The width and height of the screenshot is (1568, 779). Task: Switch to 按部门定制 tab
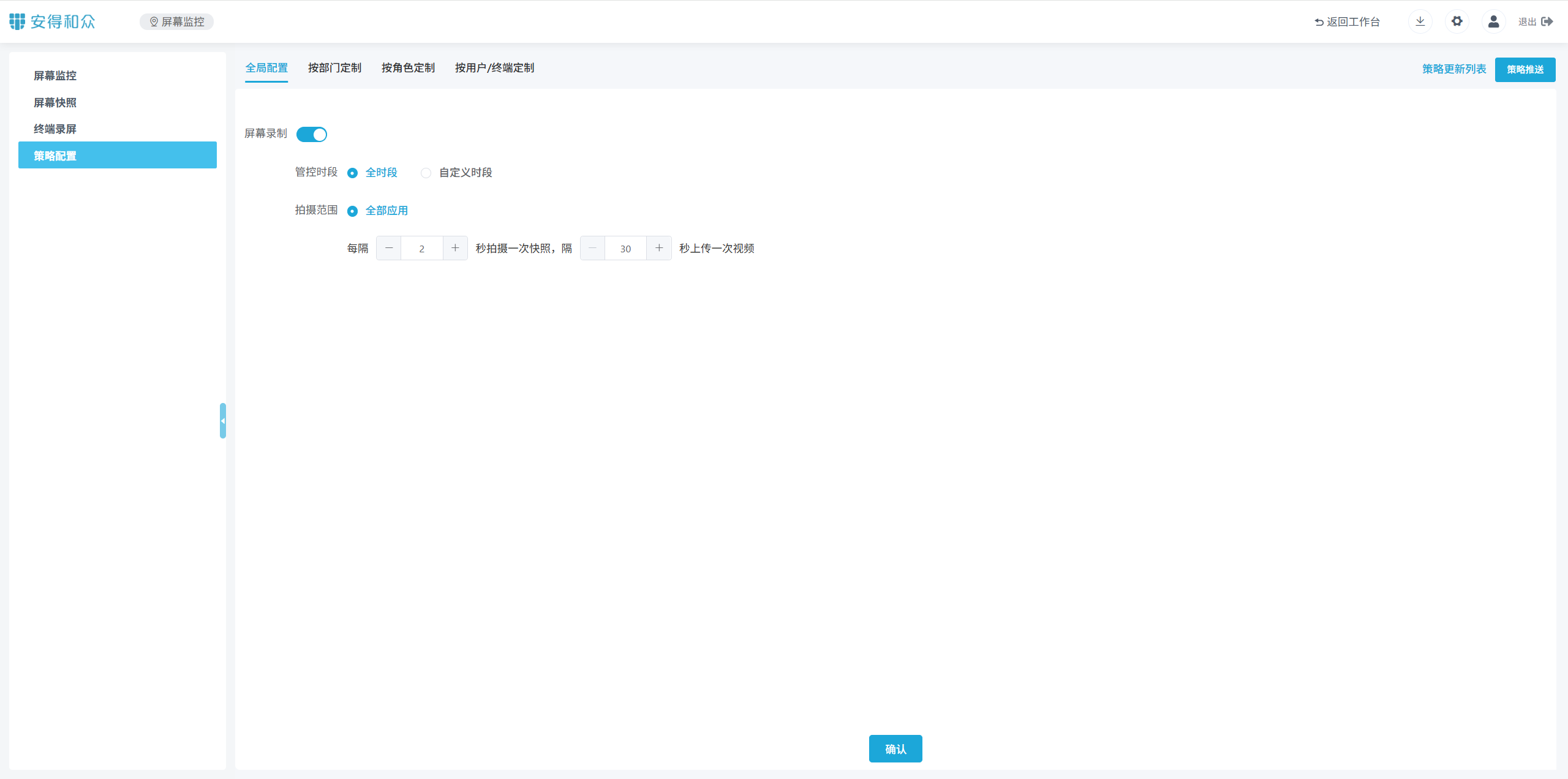pyautogui.click(x=334, y=68)
